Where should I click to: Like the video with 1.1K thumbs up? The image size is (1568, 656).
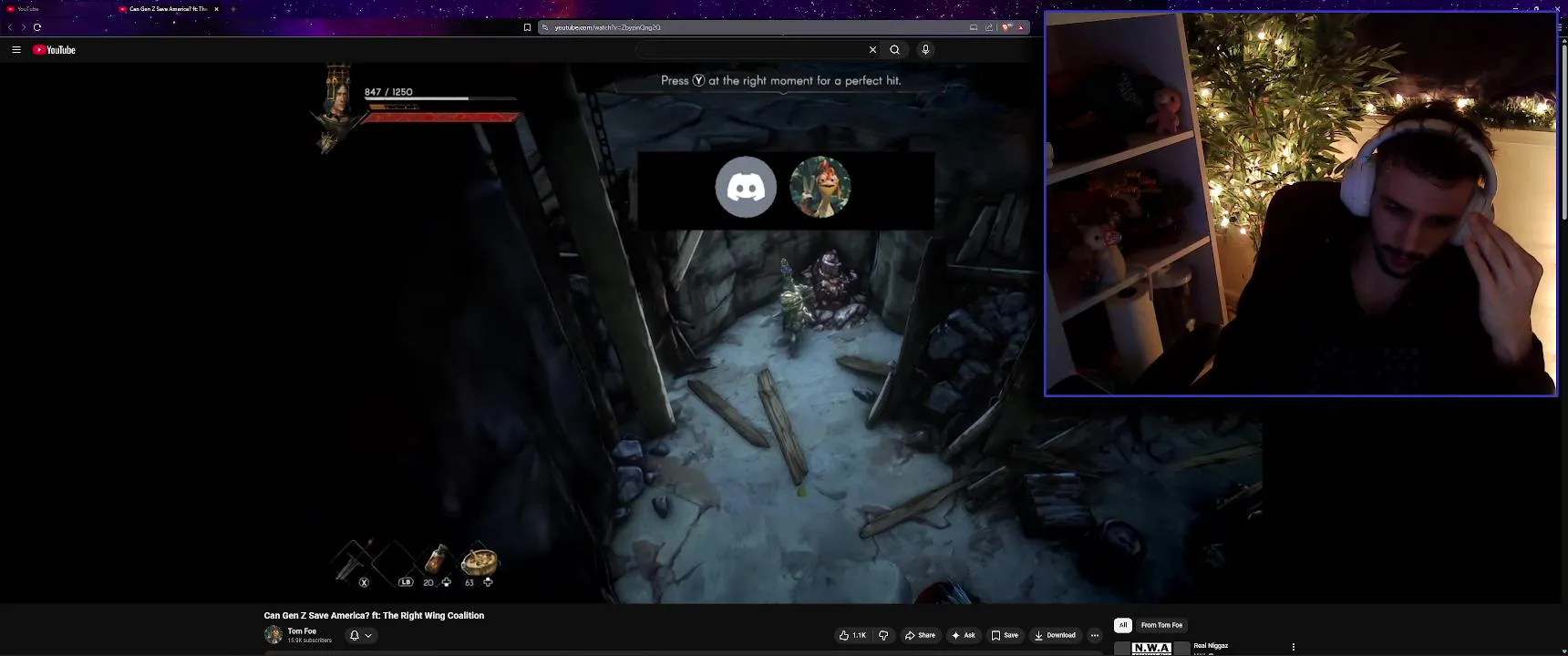click(852, 636)
